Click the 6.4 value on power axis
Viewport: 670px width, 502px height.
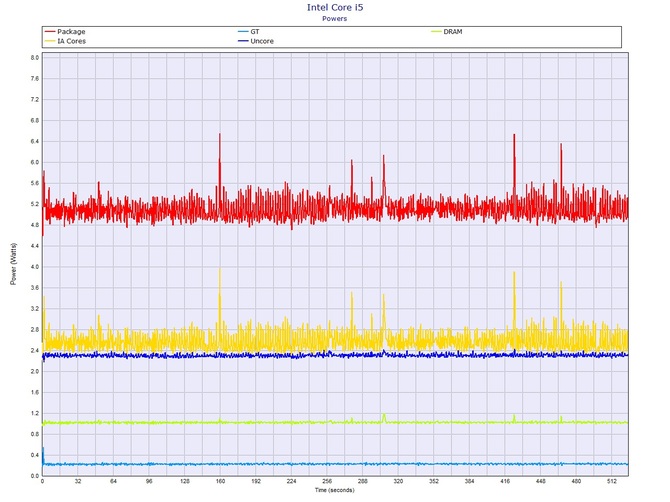tap(35, 141)
